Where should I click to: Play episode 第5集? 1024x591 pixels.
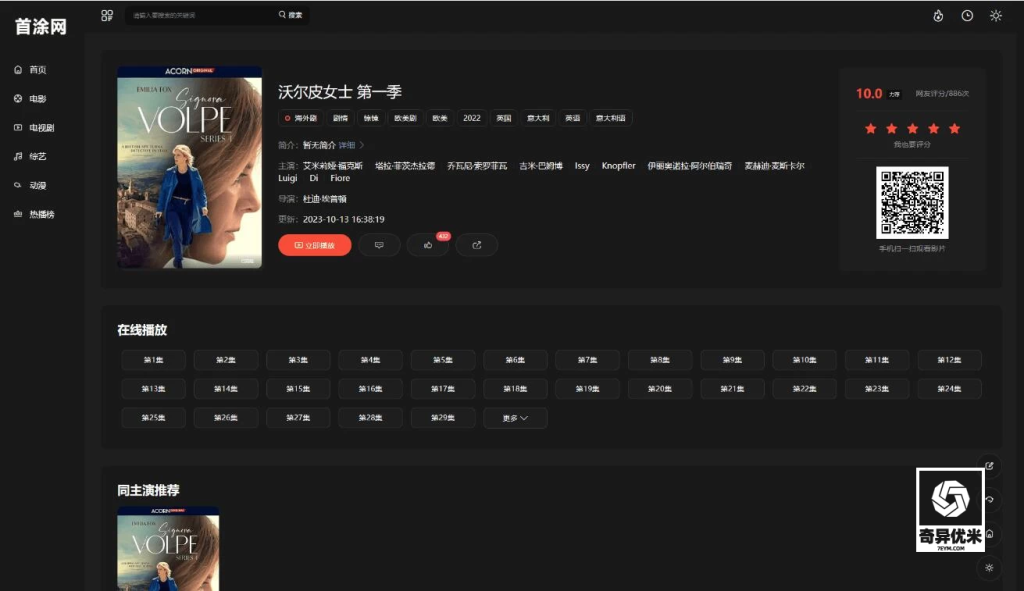click(443, 360)
